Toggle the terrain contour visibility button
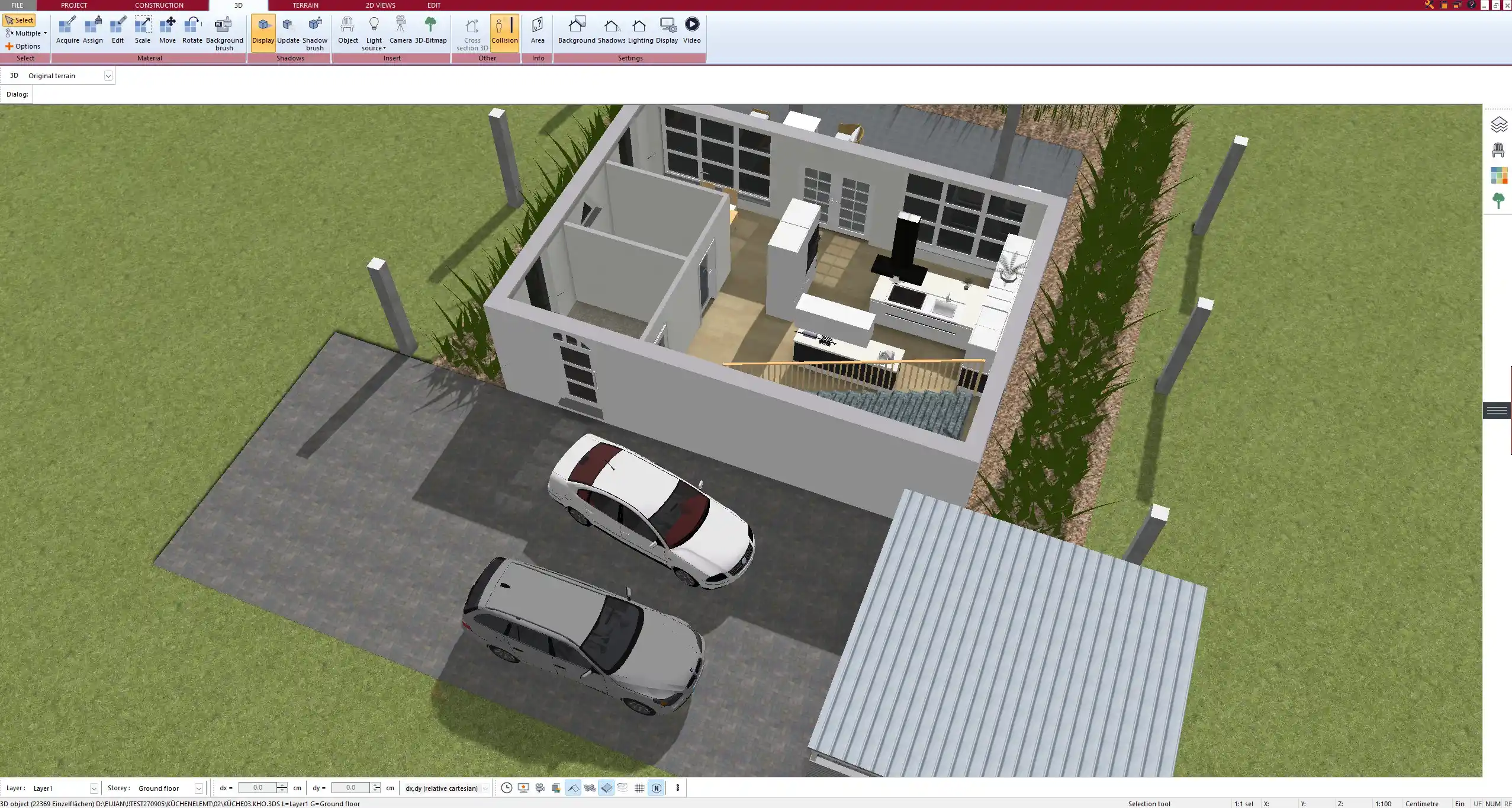The height and width of the screenshot is (808, 1512). coord(623,788)
